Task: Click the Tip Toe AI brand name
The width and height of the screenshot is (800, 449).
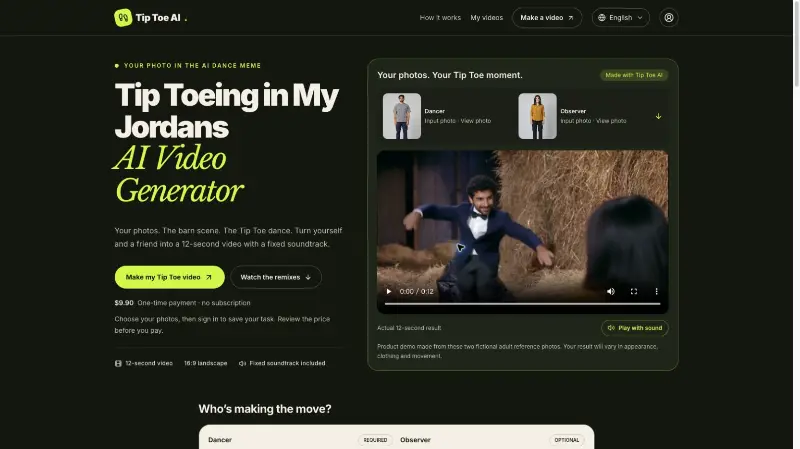Action: [158, 17]
